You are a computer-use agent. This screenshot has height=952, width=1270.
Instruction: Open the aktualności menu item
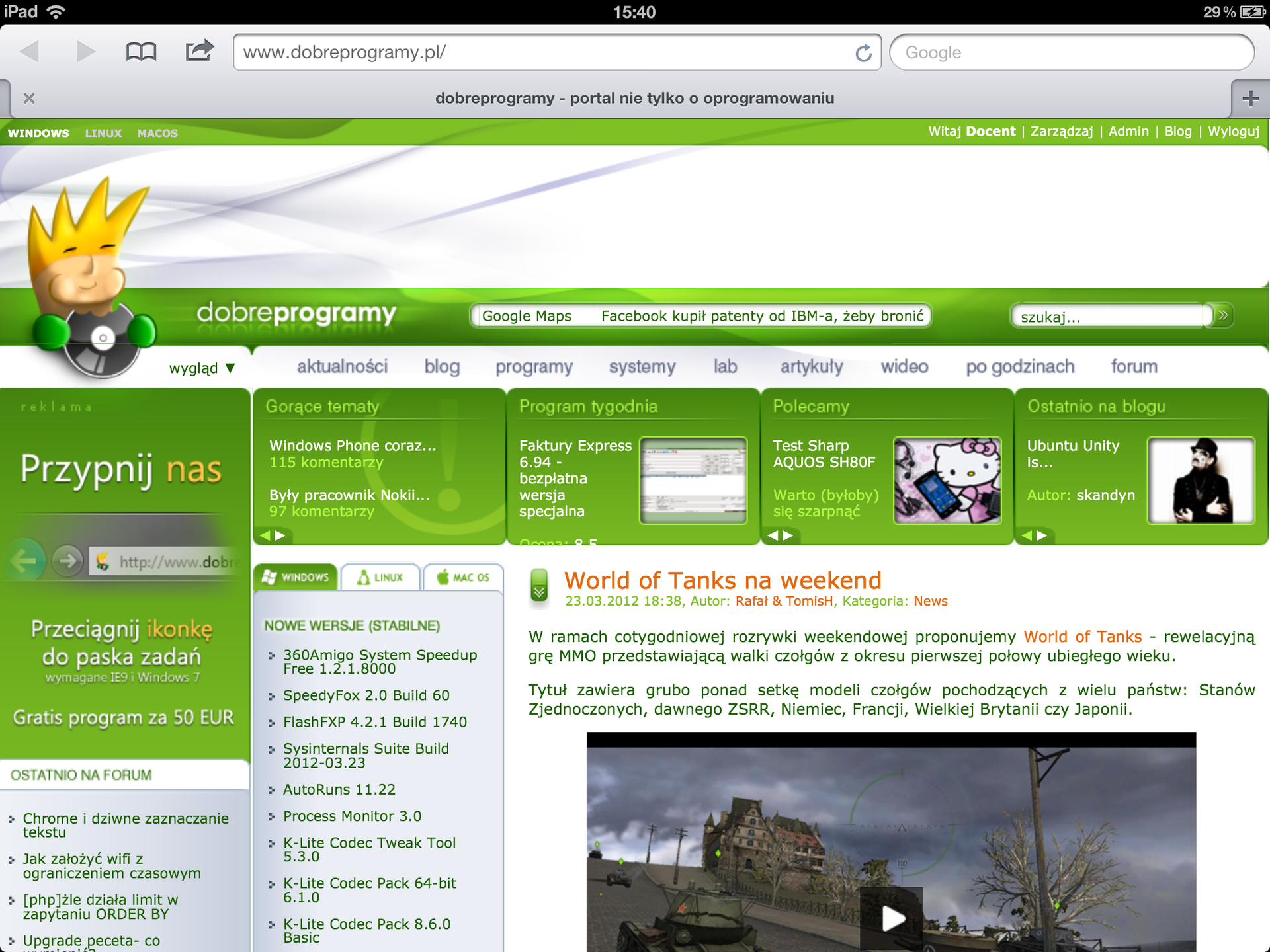342,366
